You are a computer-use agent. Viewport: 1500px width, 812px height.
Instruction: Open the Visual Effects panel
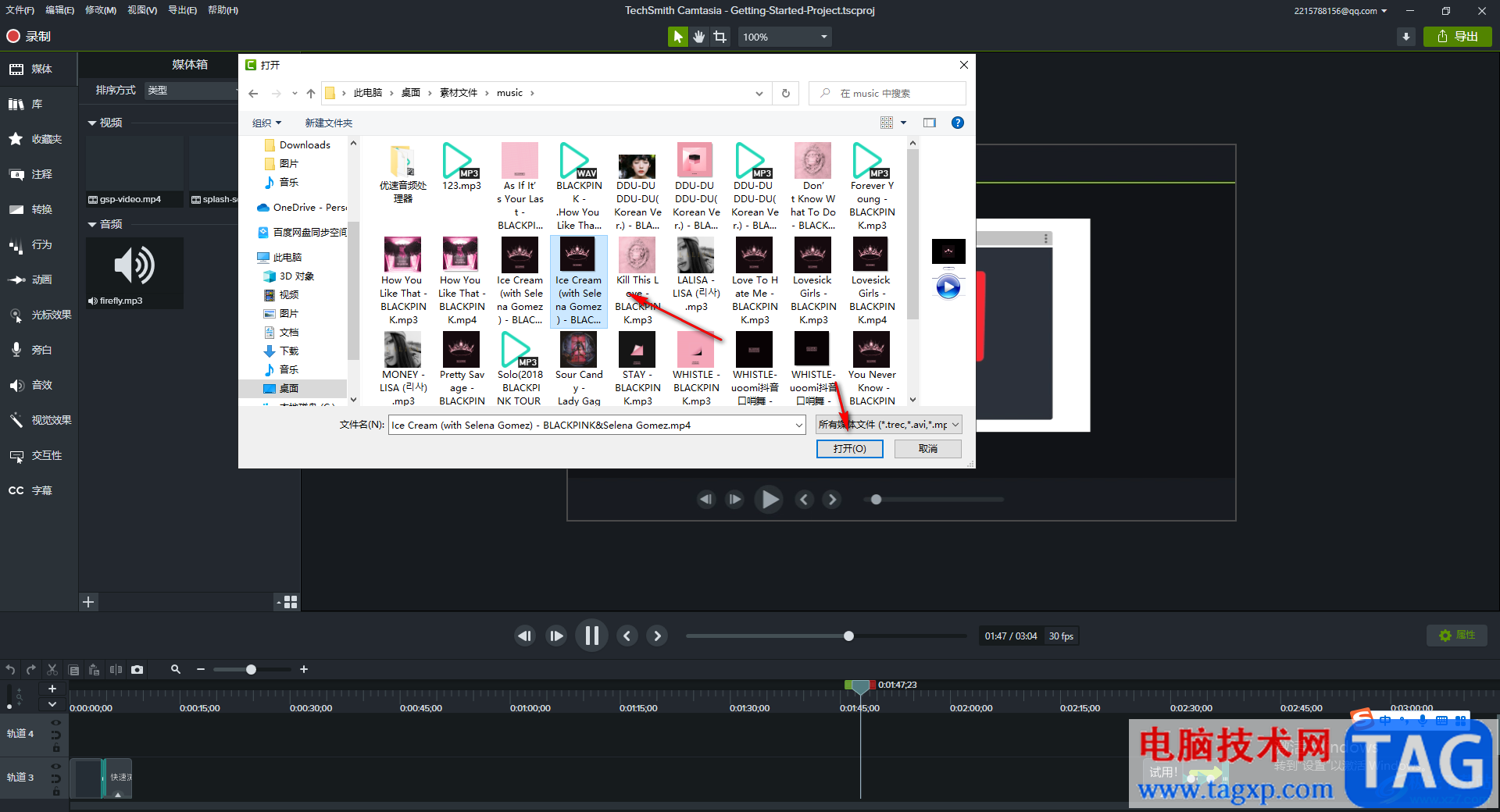coord(39,420)
